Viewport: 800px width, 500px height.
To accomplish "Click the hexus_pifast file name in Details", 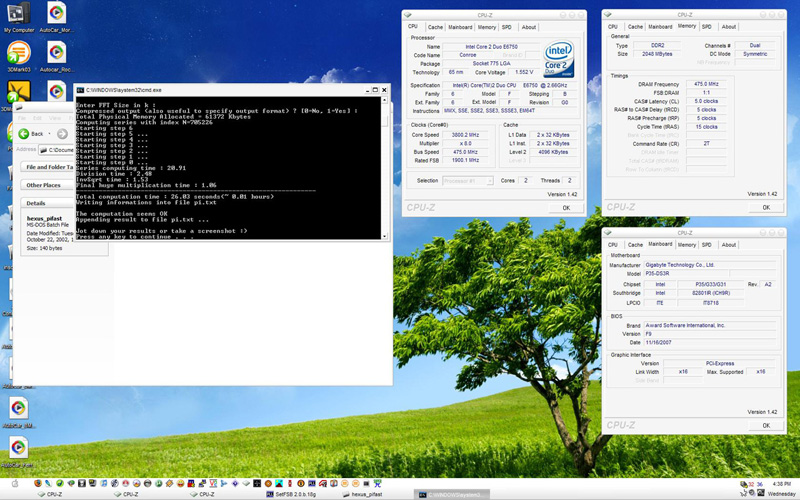I will [44, 218].
